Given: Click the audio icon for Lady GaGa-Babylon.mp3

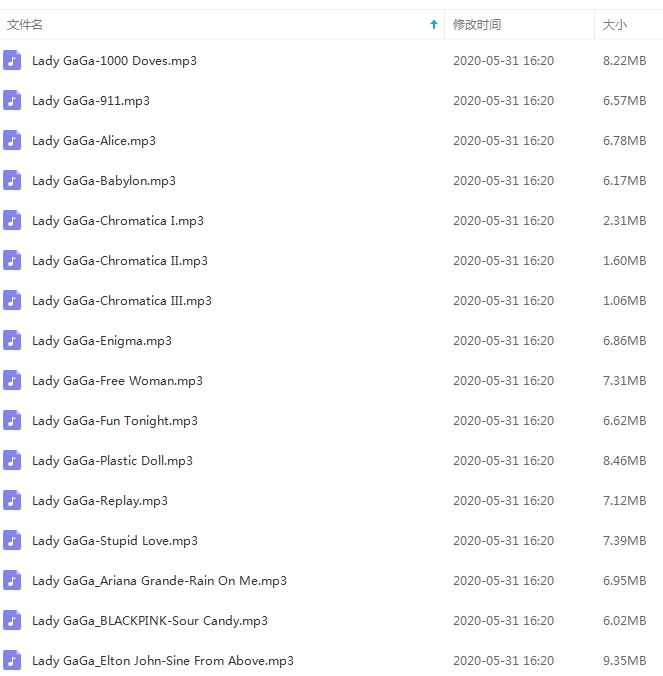Looking at the screenshot, I should coord(12,181).
